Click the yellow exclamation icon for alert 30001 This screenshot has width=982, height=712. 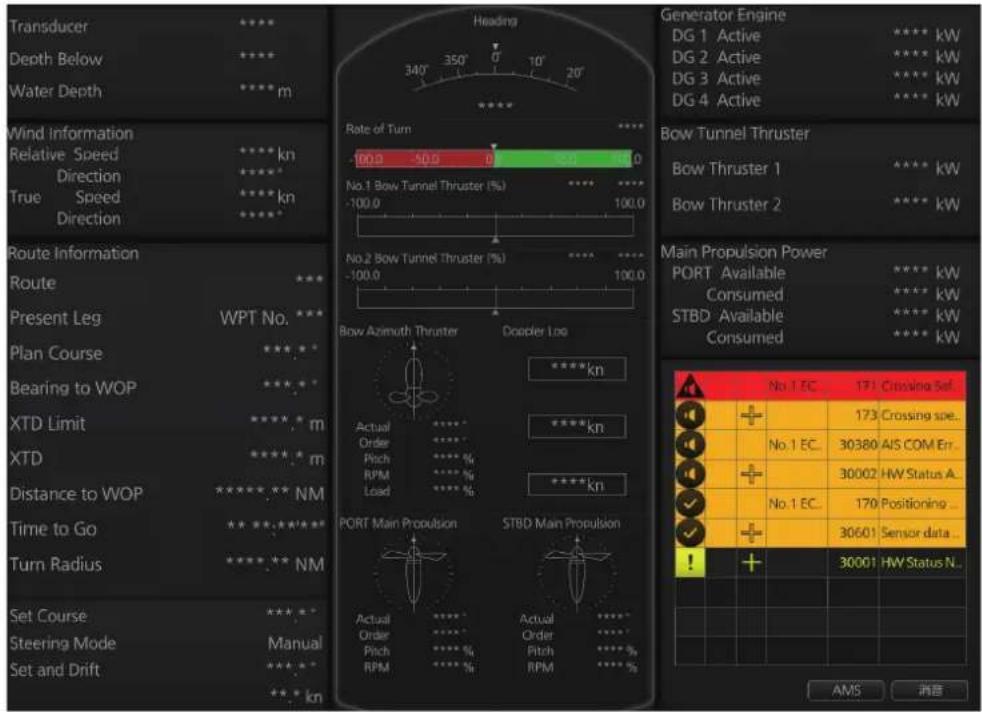tap(690, 562)
